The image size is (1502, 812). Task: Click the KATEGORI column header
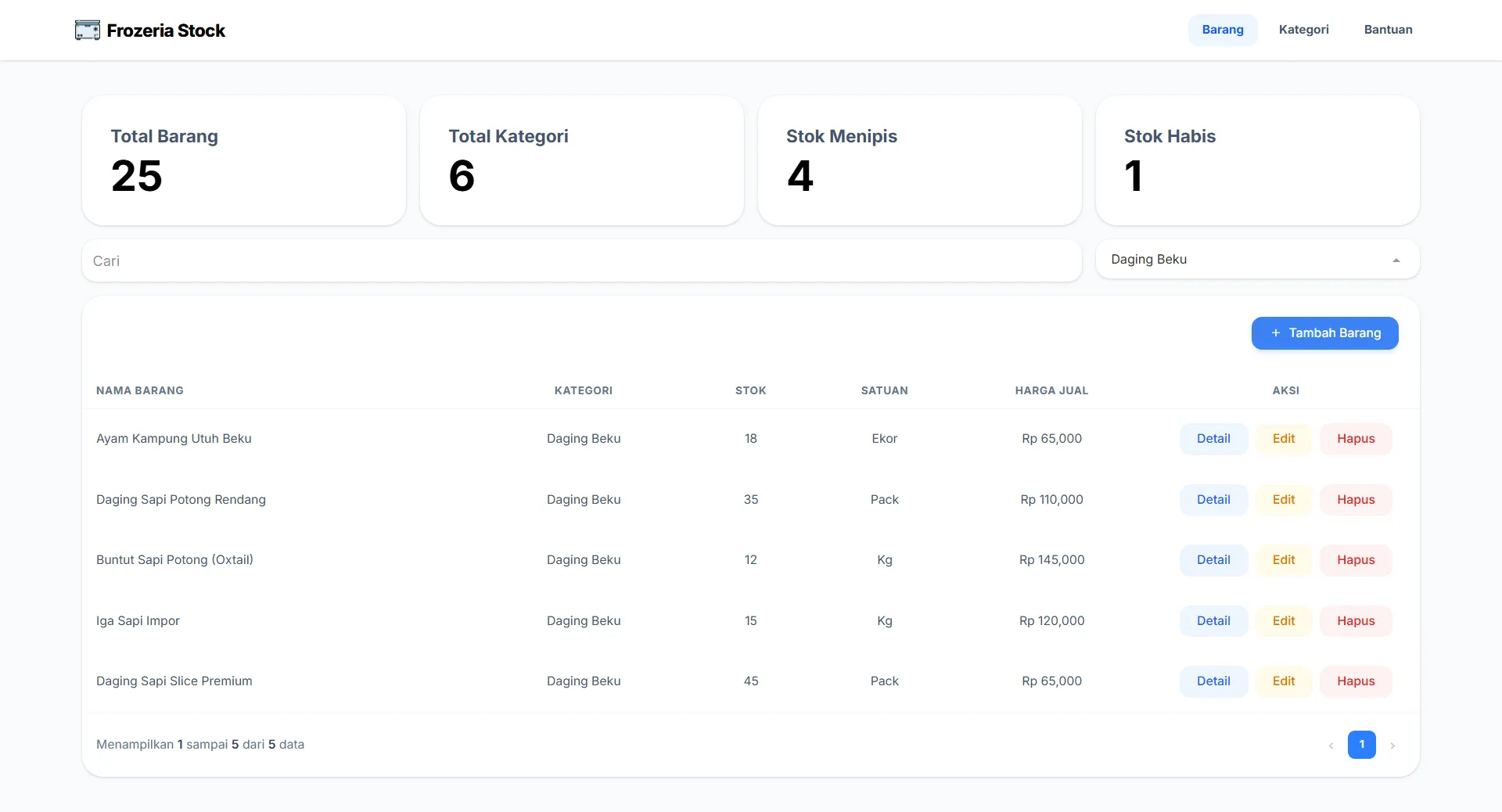click(584, 391)
